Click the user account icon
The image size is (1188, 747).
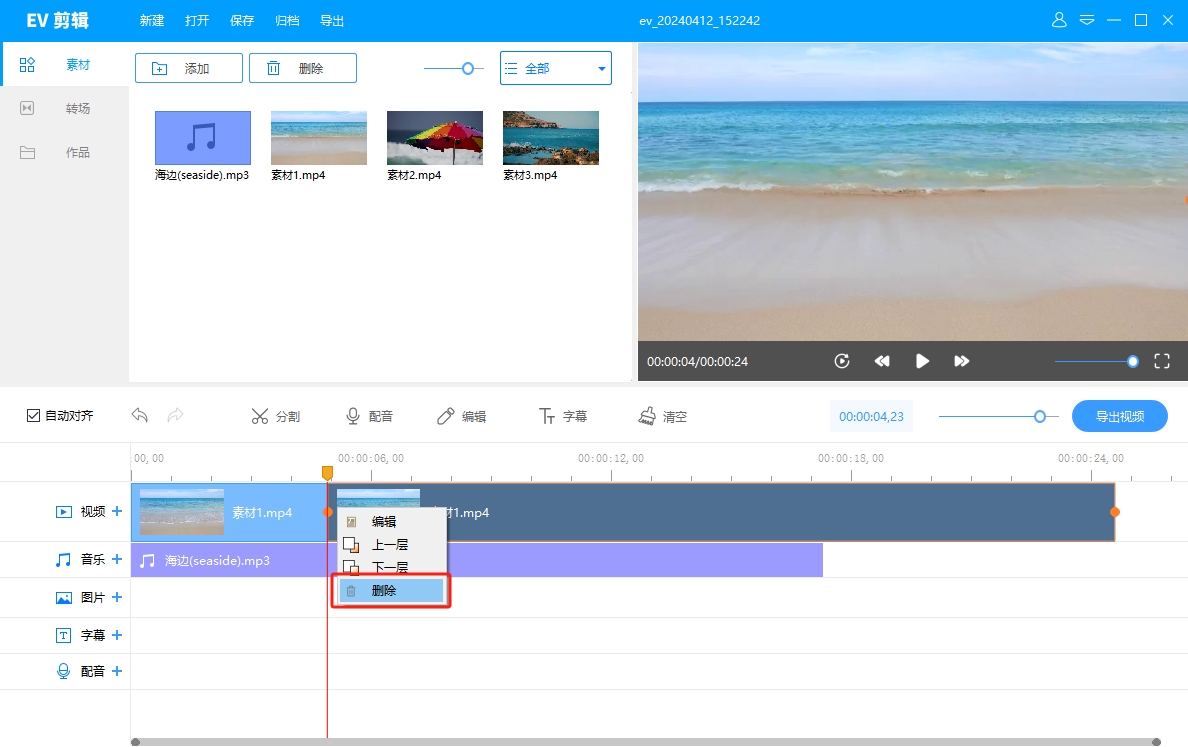pos(1059,20)
